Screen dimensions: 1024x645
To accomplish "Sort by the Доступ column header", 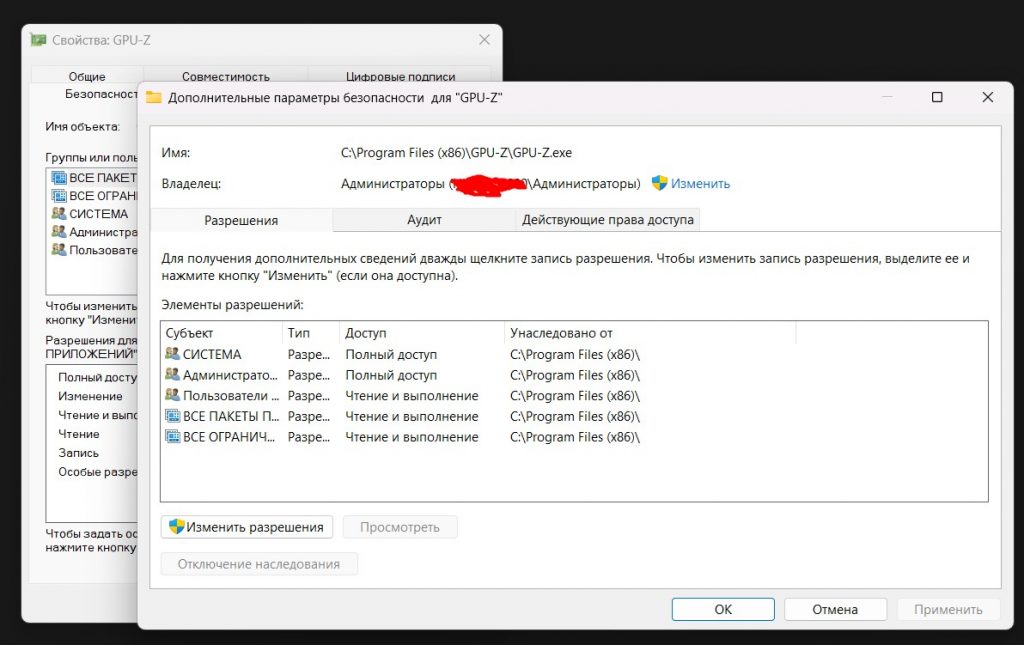I will [x=422, y=333].
